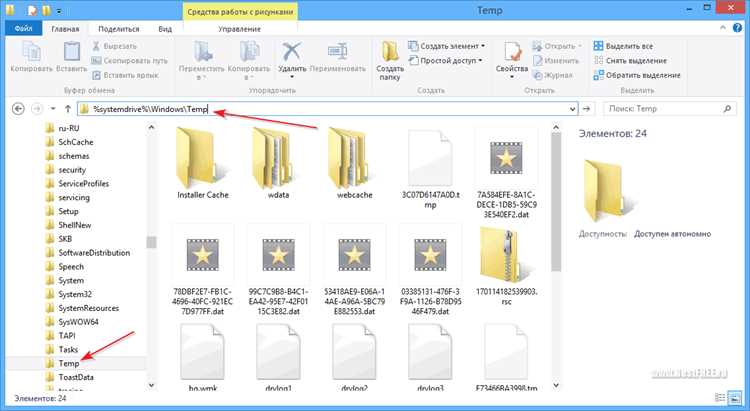Switch to large icons view in status bar

click(x=734, y=398)
